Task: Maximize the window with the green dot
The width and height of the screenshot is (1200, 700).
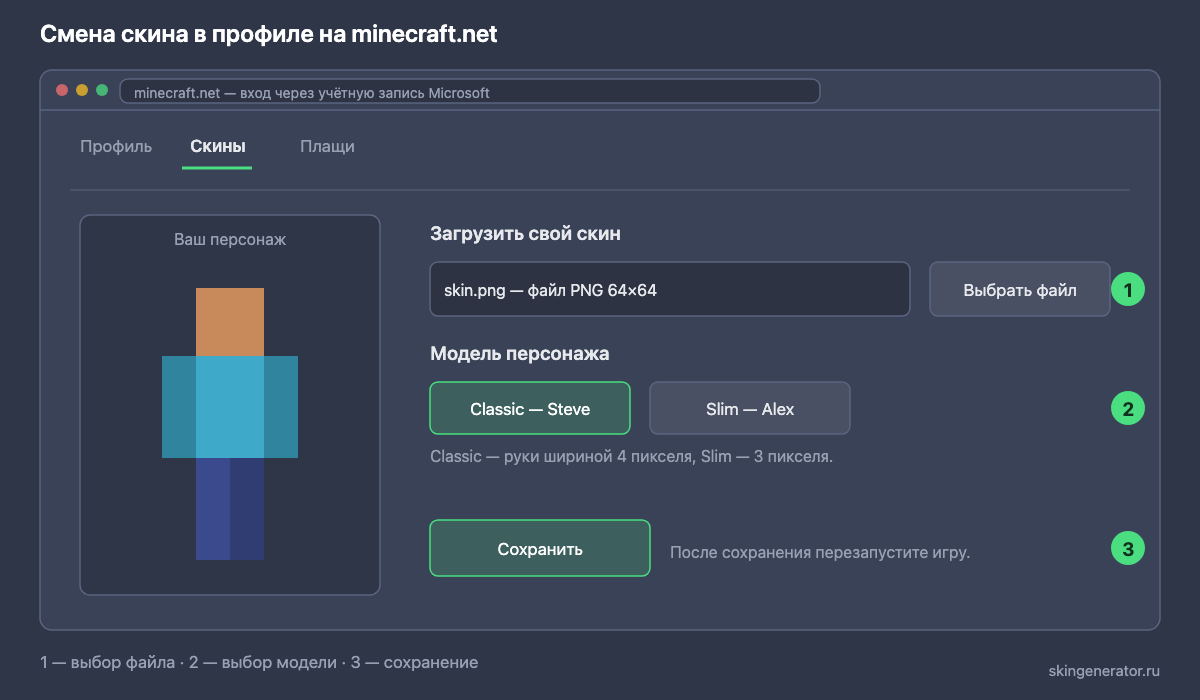Action: coord(102,90)
